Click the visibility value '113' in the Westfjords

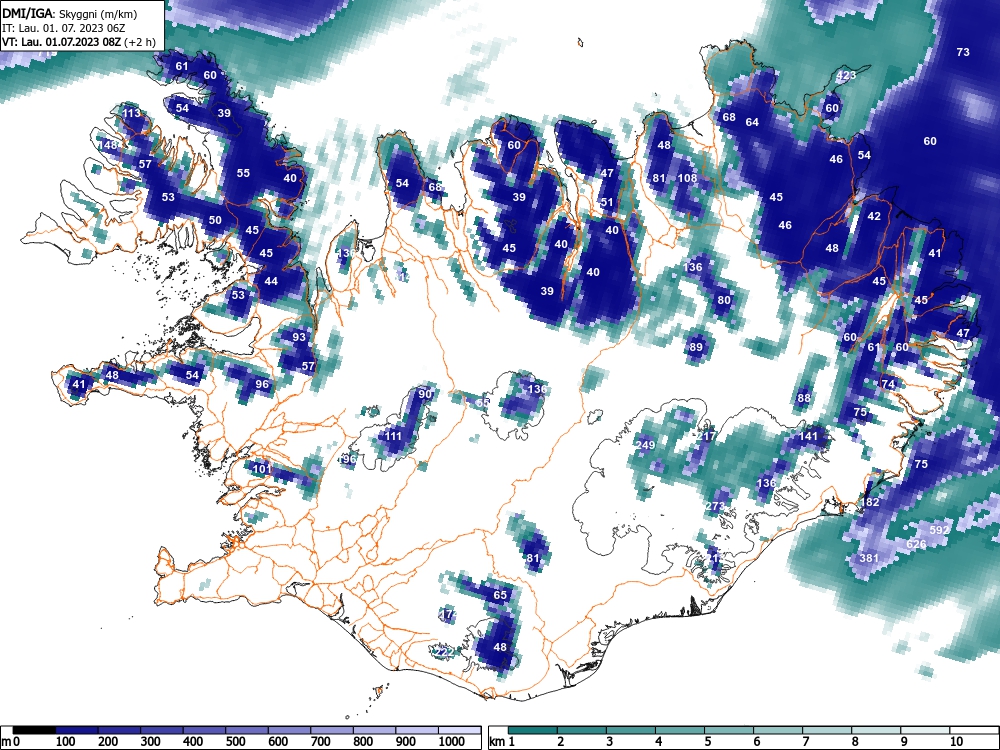(x=131, y=114)
